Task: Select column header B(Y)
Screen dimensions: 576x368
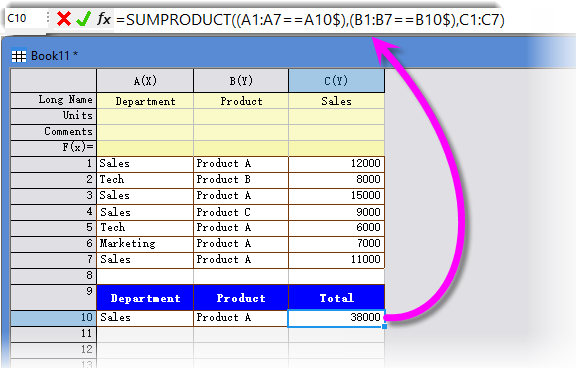Action: click(x=241, y=80)
